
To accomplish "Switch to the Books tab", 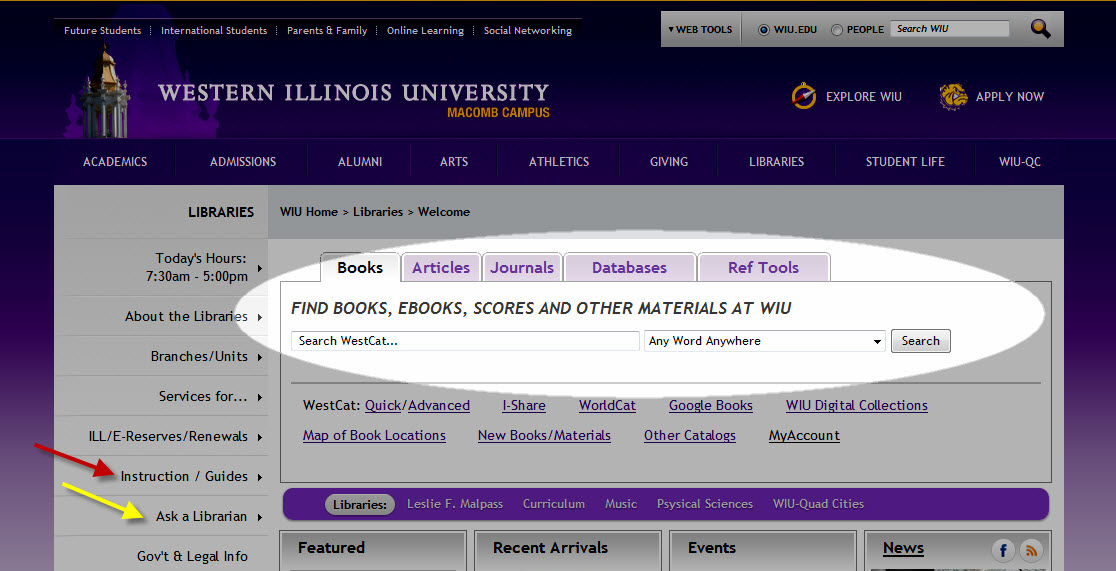I will pyautogui.click(x=360, y=268).
